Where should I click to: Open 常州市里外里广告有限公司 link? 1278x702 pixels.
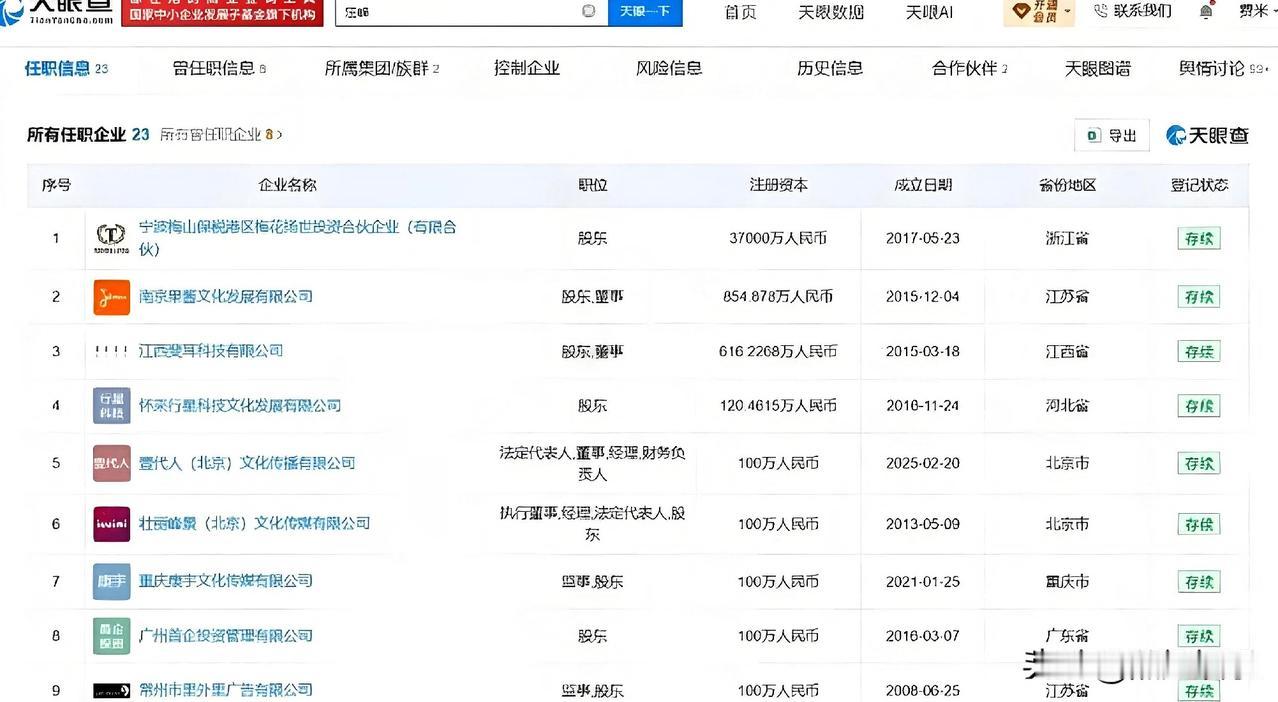tap(226, 689)
